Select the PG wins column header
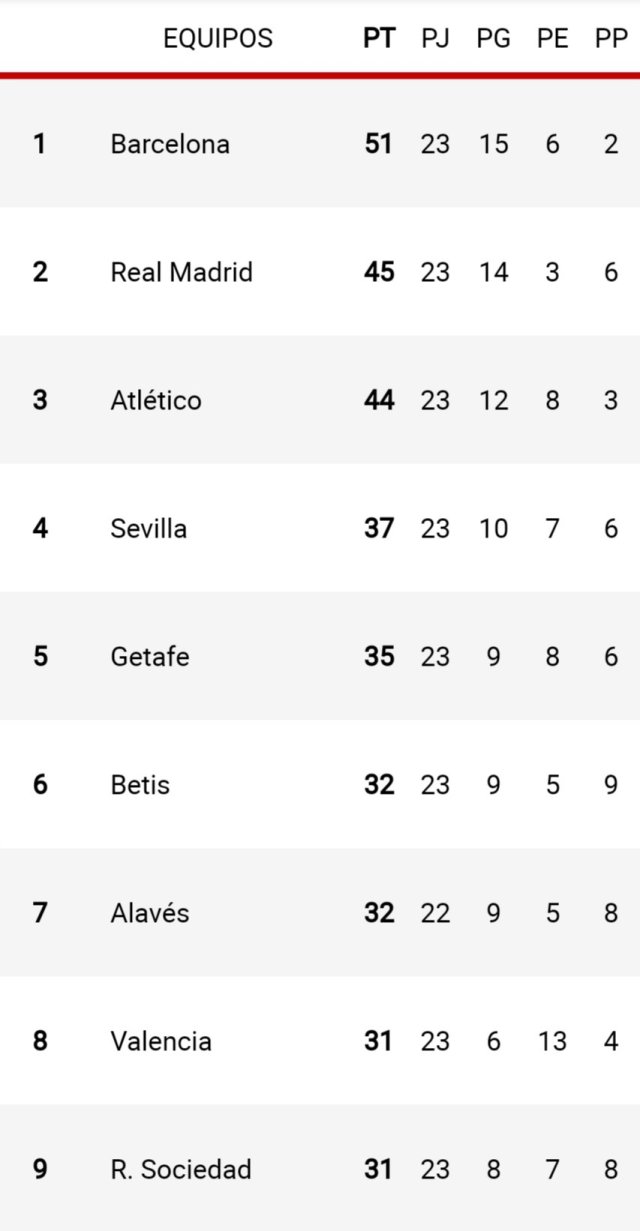Viewport: 640px width, 1231px height. point(493,39)
